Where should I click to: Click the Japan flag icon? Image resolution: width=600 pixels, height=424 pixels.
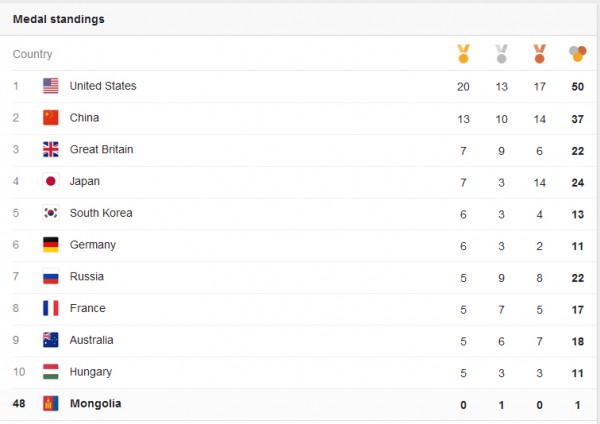click(51, 181)
